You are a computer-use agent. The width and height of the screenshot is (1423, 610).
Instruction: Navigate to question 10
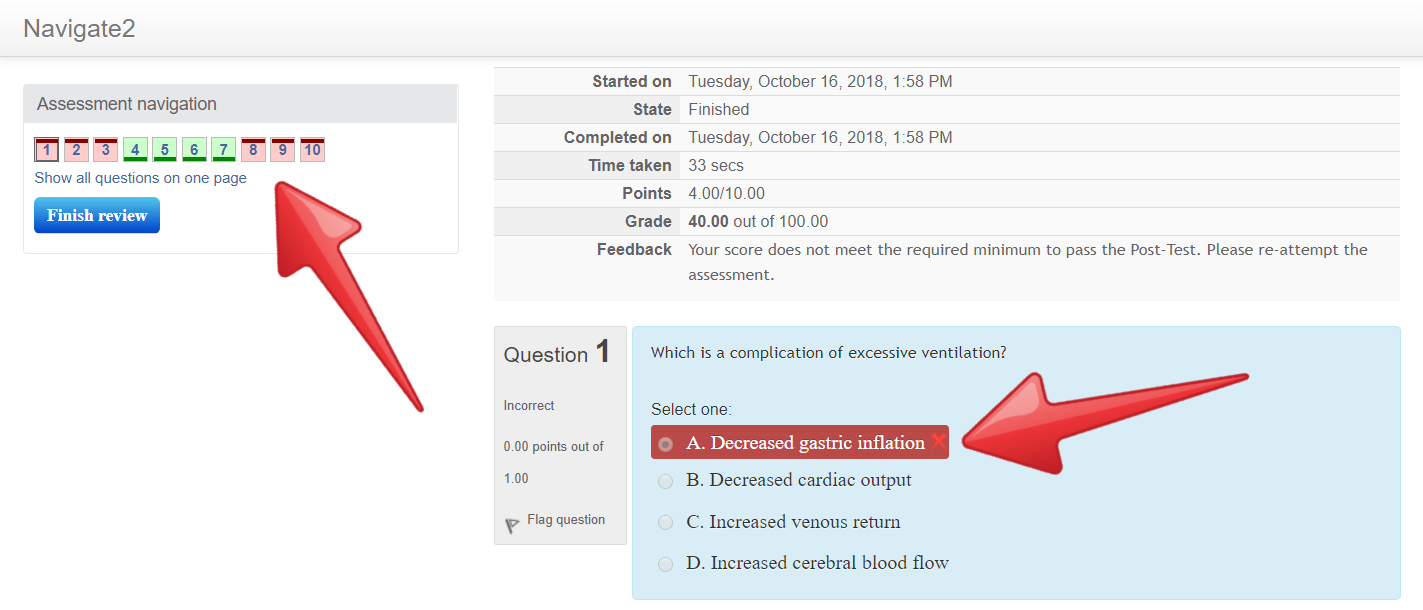tap(312, 149)
